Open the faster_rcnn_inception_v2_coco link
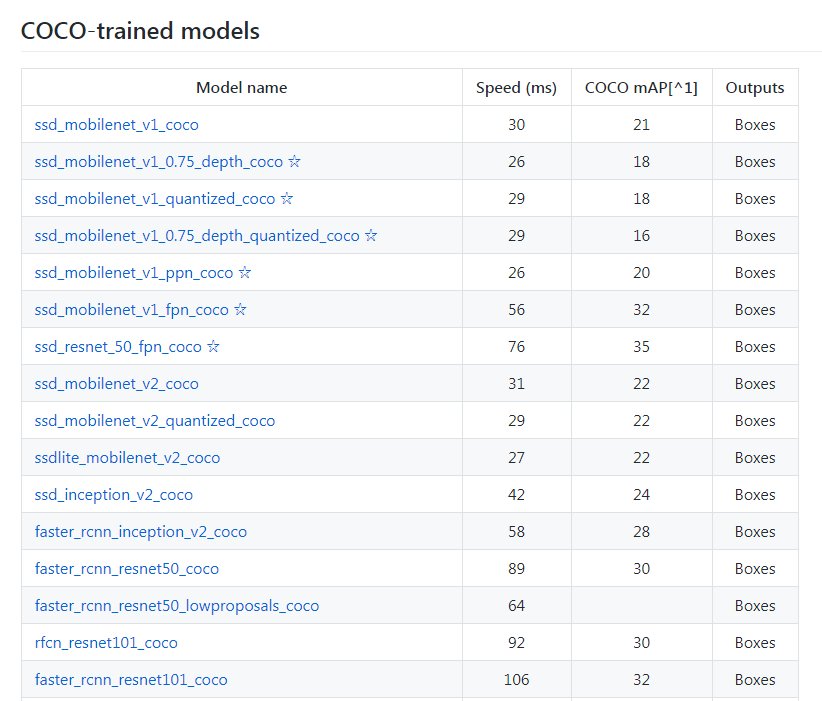 141,531
